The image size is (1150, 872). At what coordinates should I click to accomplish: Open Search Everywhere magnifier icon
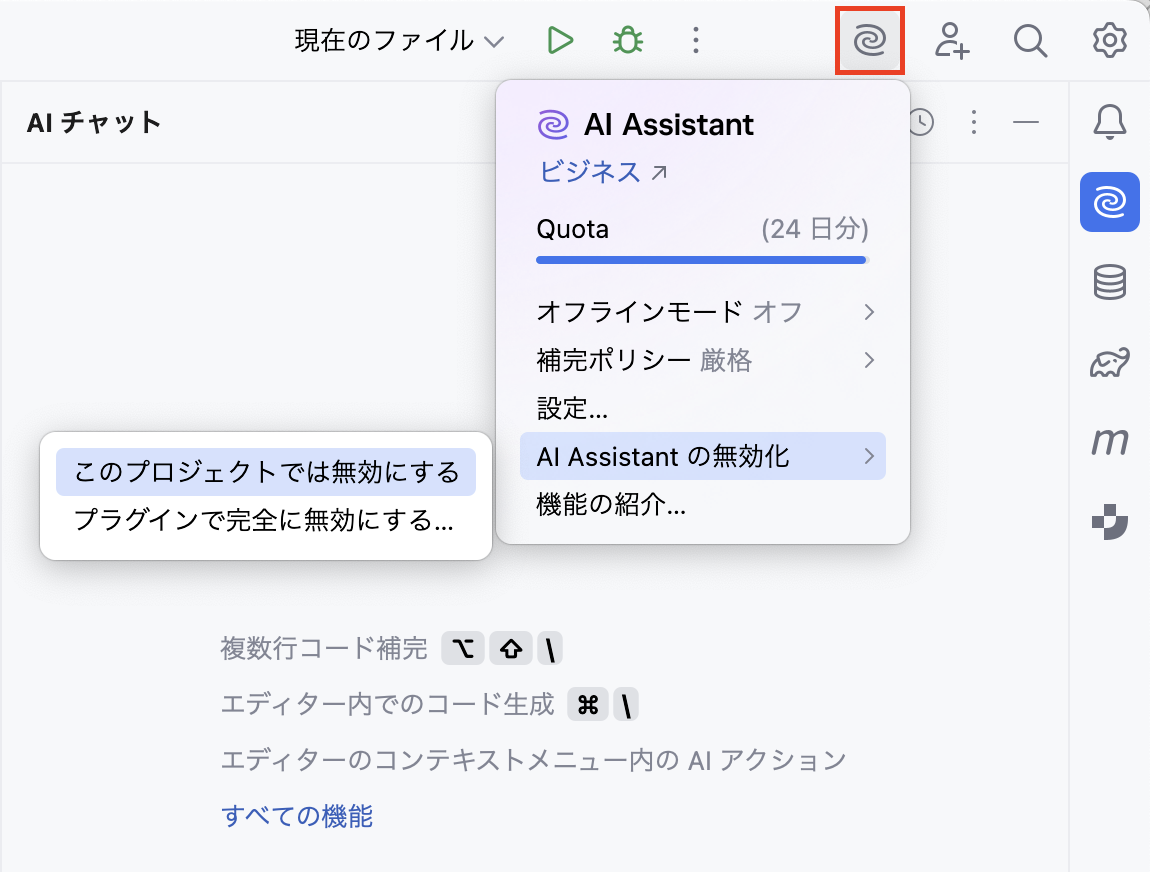pos(1030,40)
